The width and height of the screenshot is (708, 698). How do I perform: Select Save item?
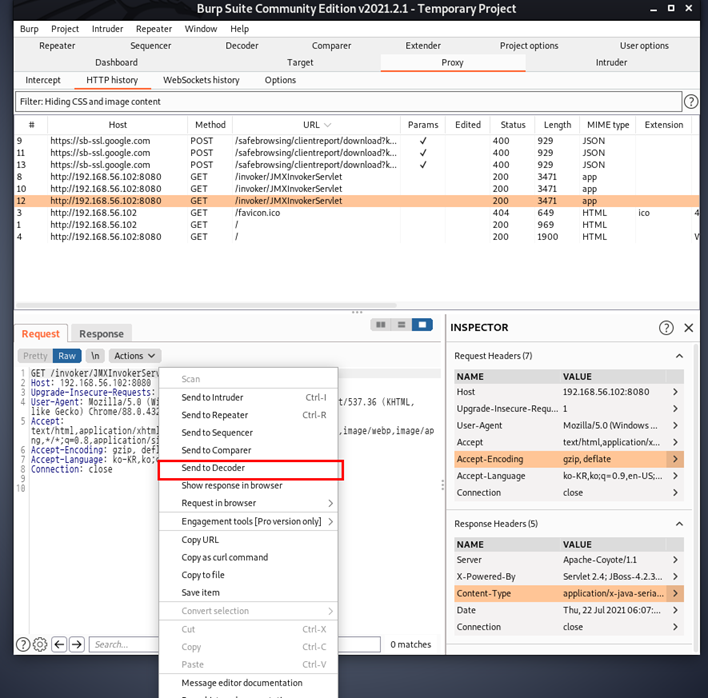[248, 593]
